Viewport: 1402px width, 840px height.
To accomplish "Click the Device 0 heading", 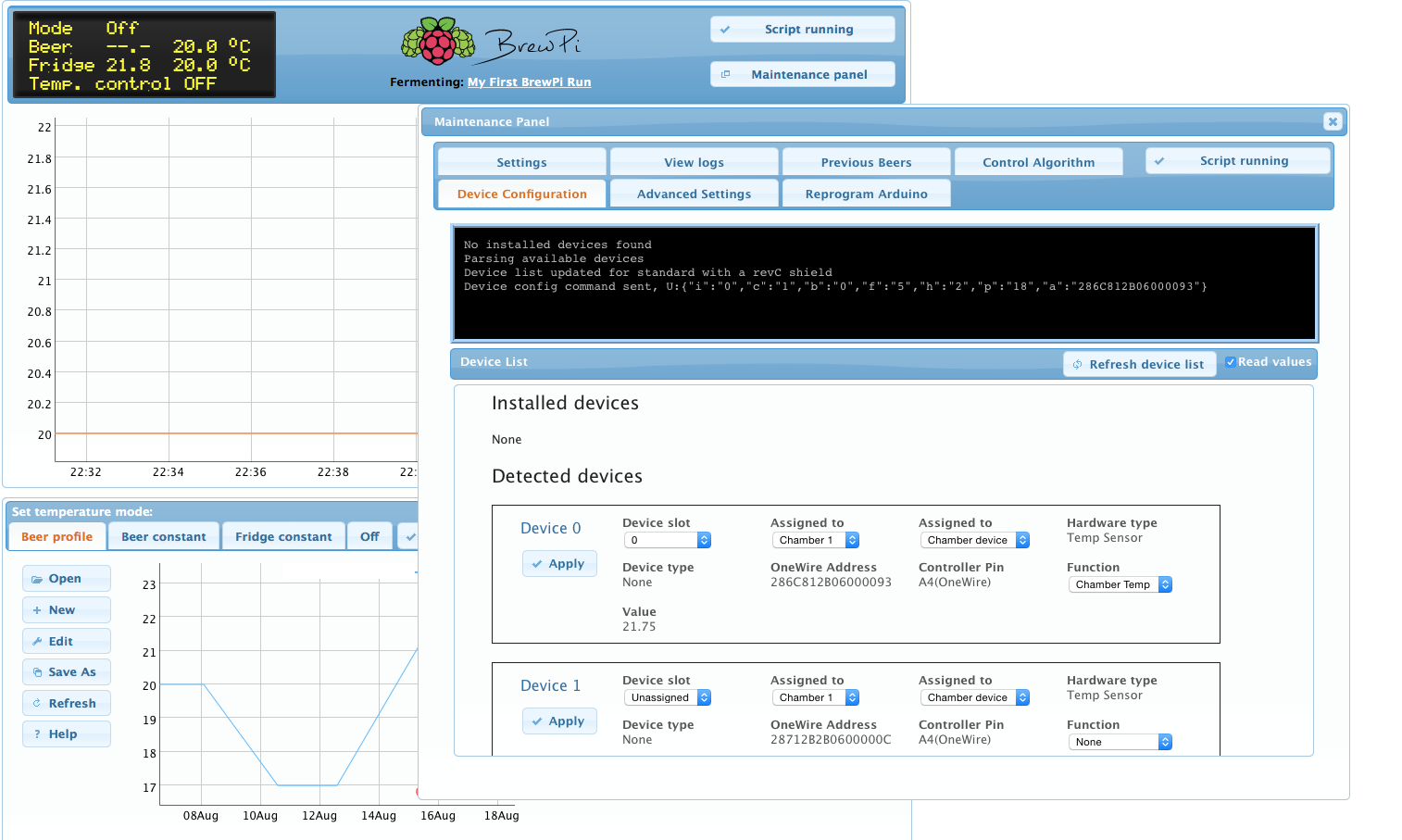I will point(550,528).
